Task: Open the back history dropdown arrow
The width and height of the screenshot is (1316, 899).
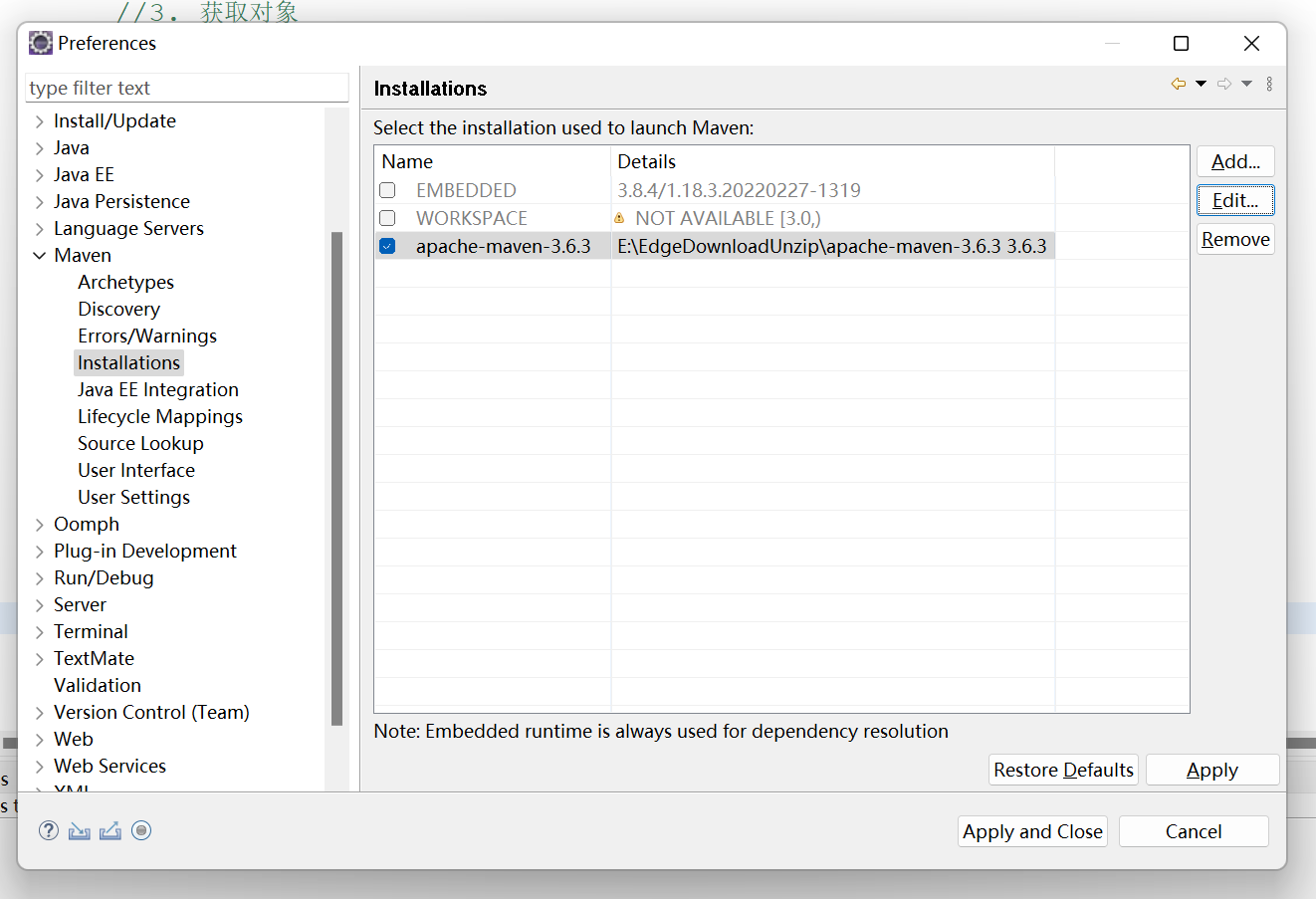Action: (x=1201, y=84)
